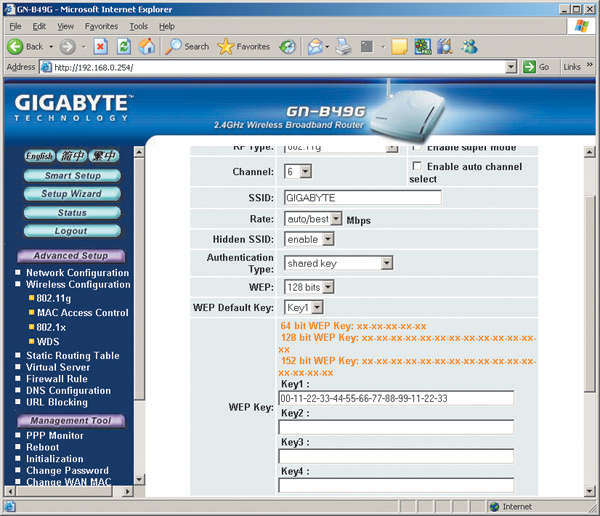This screenshot has width=600, height=516.
Task: Click the Reboot link
Action: 42,447
